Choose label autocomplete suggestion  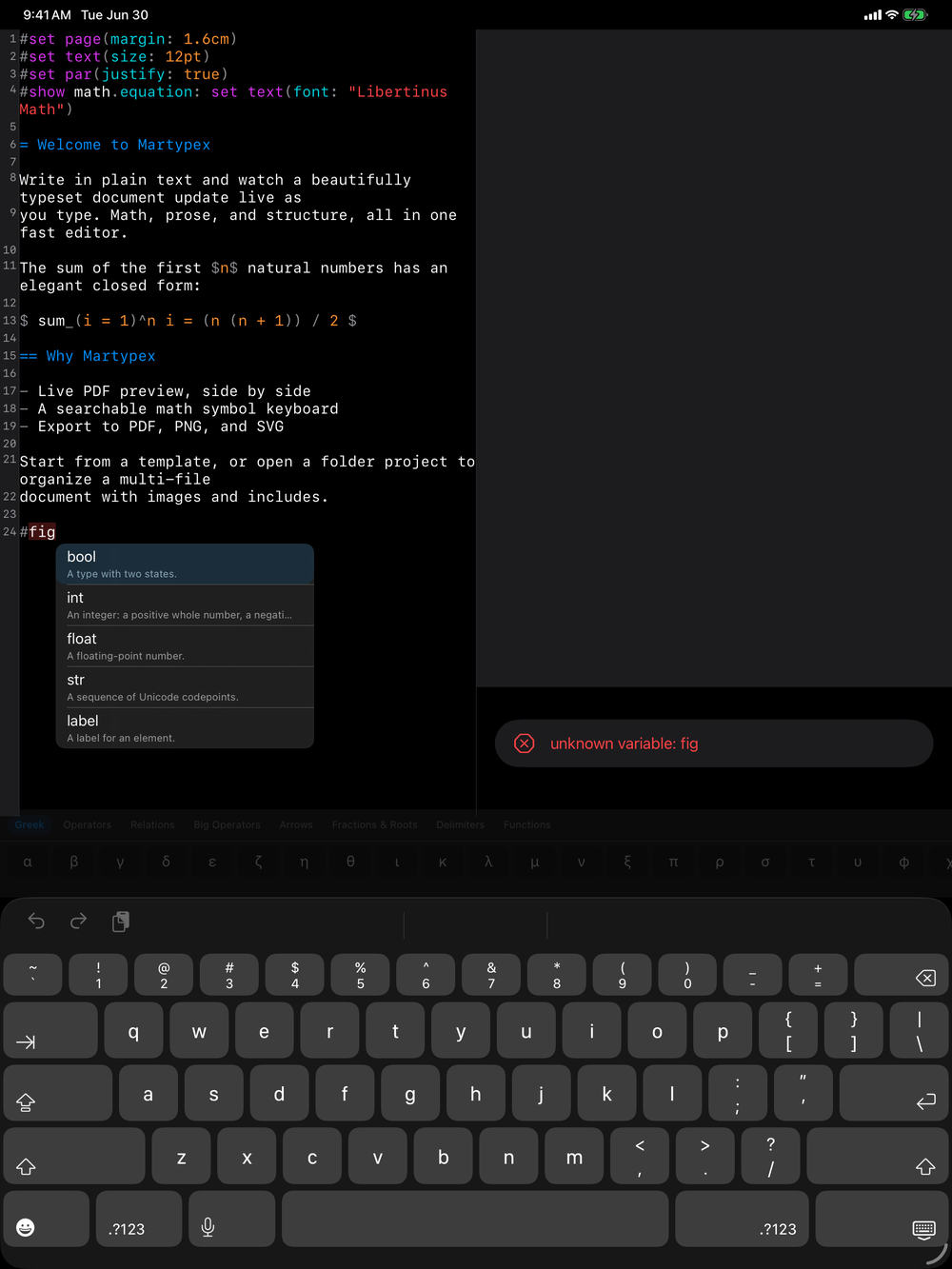[185, 727]
